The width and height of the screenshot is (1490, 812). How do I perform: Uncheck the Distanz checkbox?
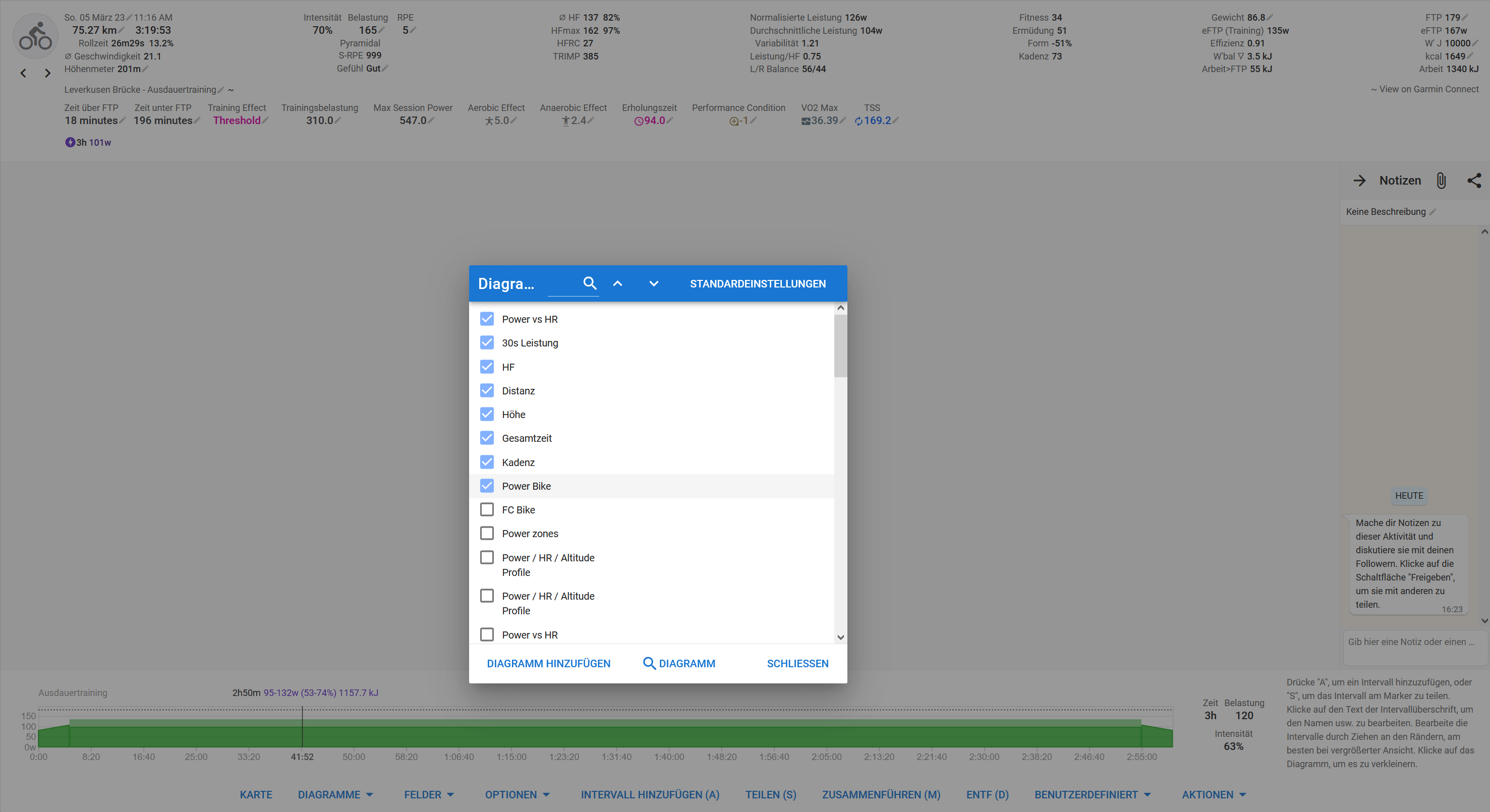(x=487, y=390)
